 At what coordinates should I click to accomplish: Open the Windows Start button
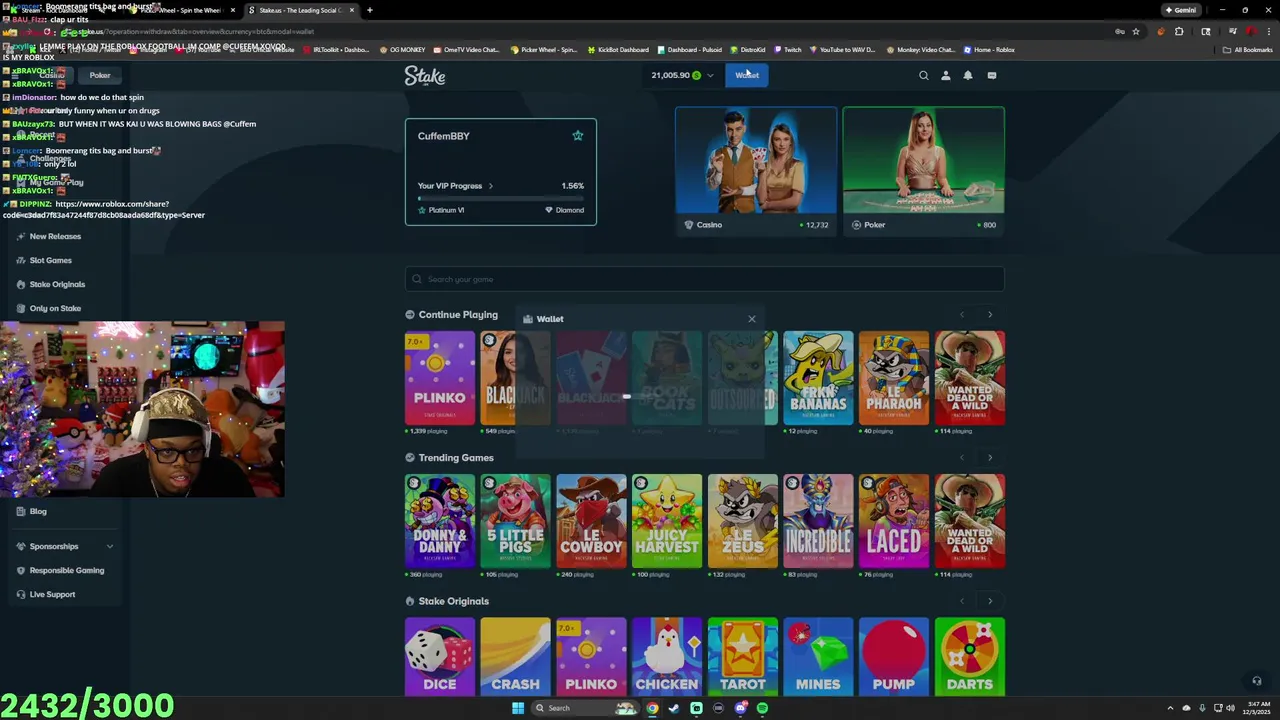[x=518, y=708]
